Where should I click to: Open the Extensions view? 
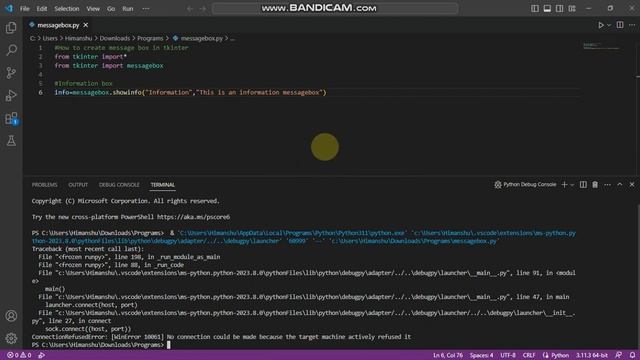[11, 118]
